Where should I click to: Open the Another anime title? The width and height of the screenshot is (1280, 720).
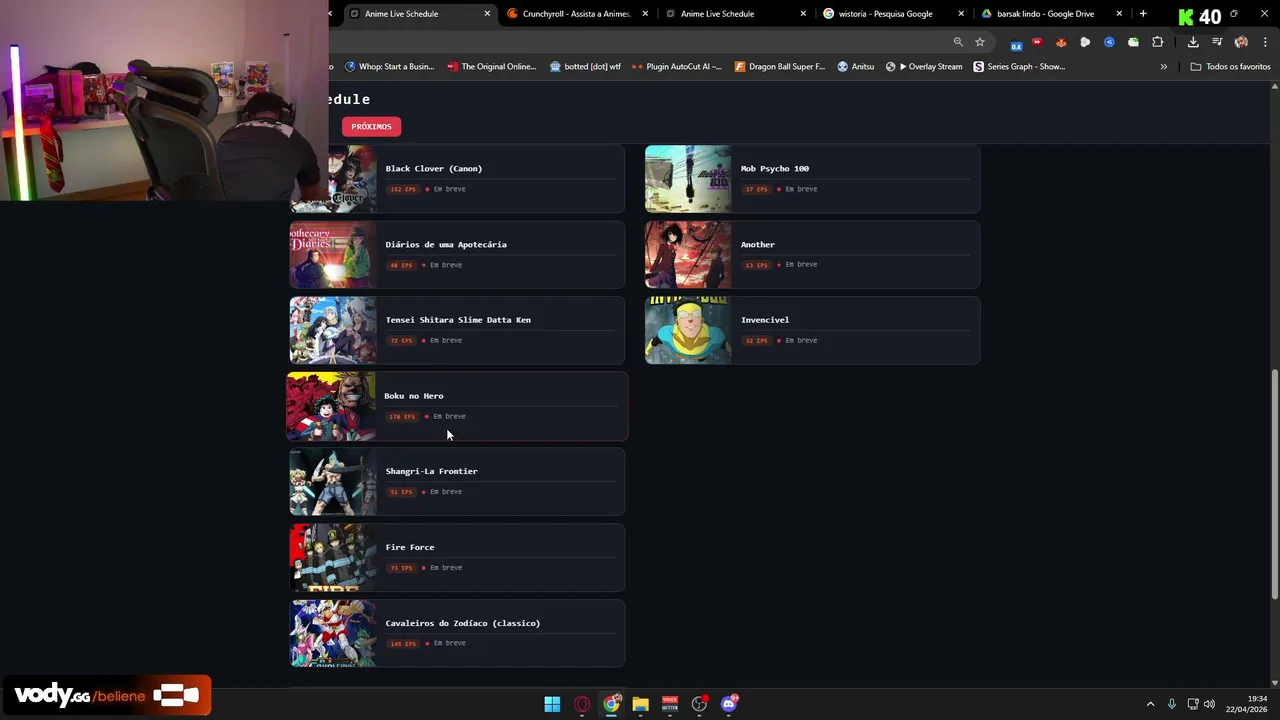(758, 244)
